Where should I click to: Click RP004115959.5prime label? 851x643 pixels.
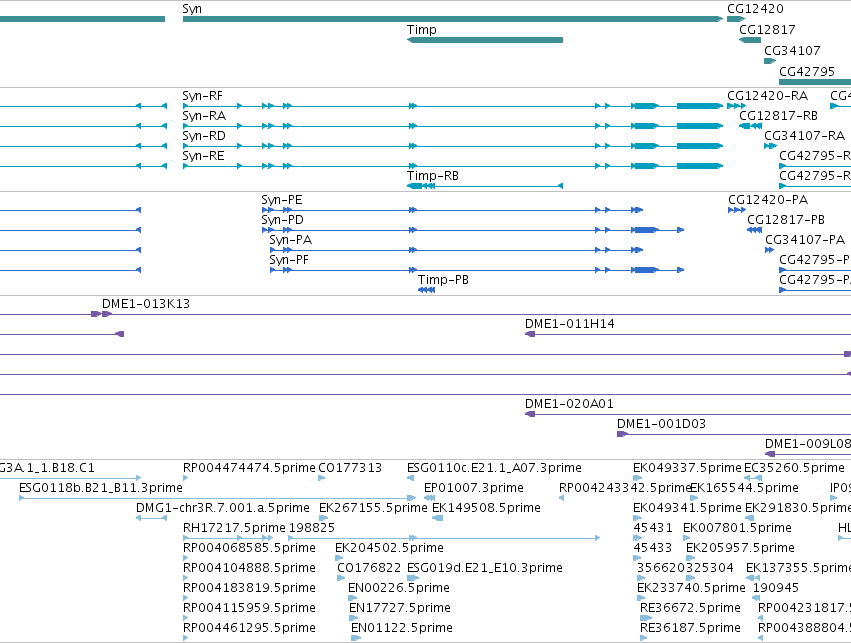tap(249, 608)
